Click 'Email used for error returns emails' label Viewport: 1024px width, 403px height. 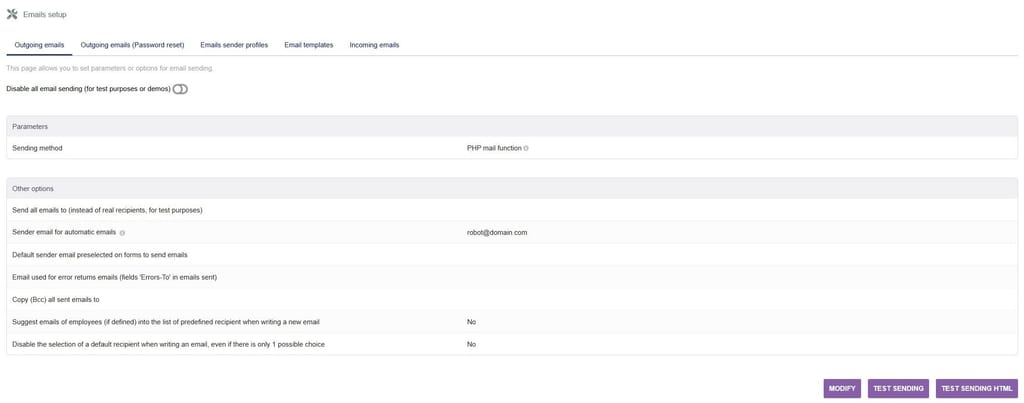(114, 277)
